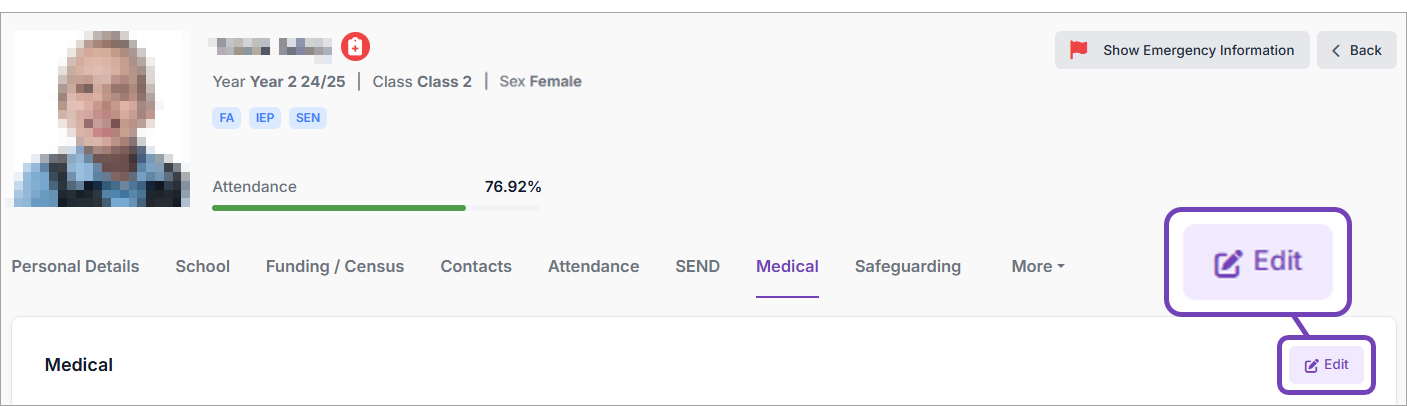Click the green attendance progress bar
The width and height of the screenshot is (1407, 406).
pos(339,208)
